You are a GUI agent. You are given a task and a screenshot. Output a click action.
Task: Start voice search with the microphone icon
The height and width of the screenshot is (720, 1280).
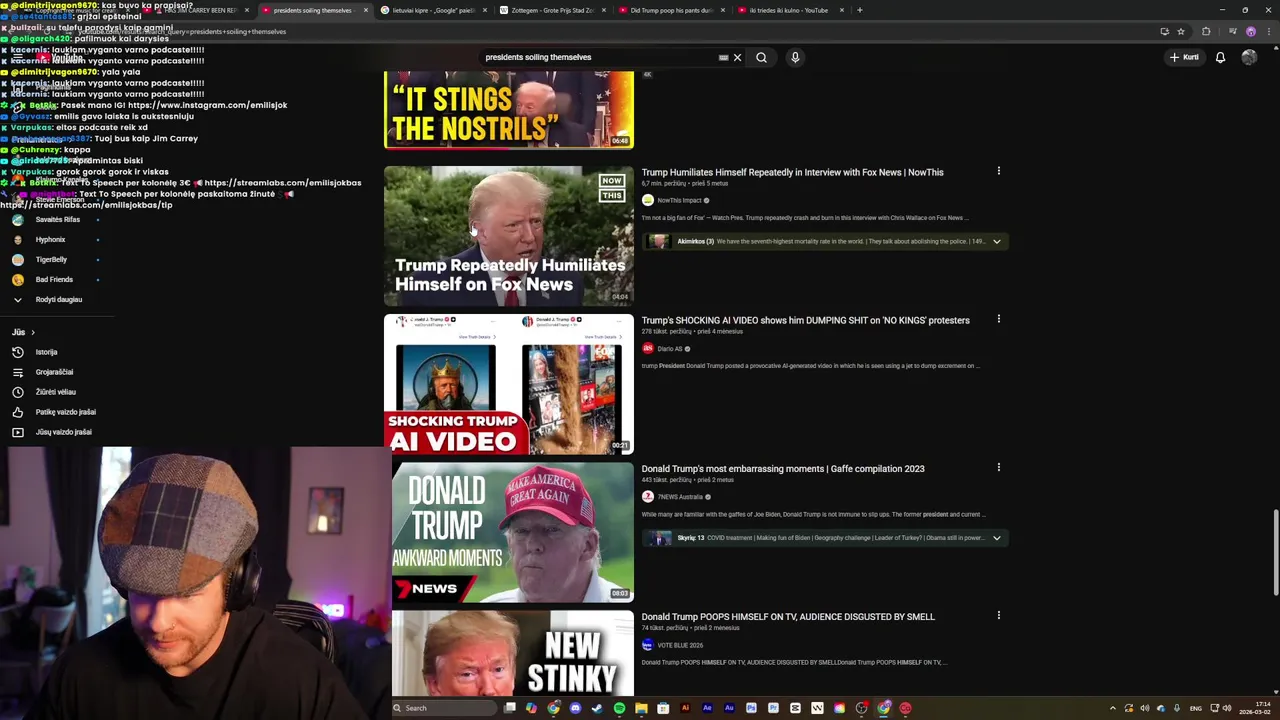click(x=795, y=57)
